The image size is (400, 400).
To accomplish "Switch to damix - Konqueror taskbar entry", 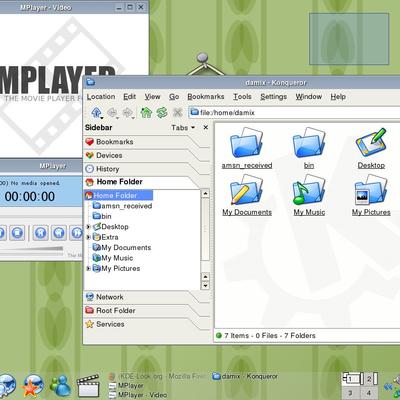I will (245, 376).
